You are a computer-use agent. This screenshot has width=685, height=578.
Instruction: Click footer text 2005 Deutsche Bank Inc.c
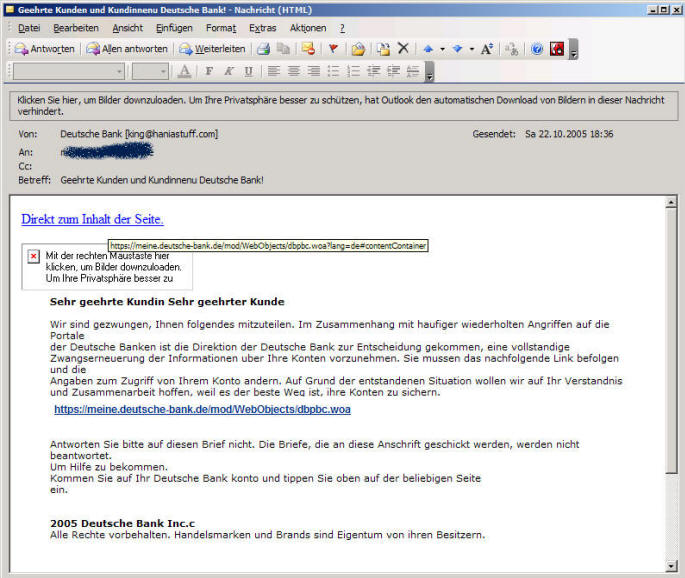(122, 523)
